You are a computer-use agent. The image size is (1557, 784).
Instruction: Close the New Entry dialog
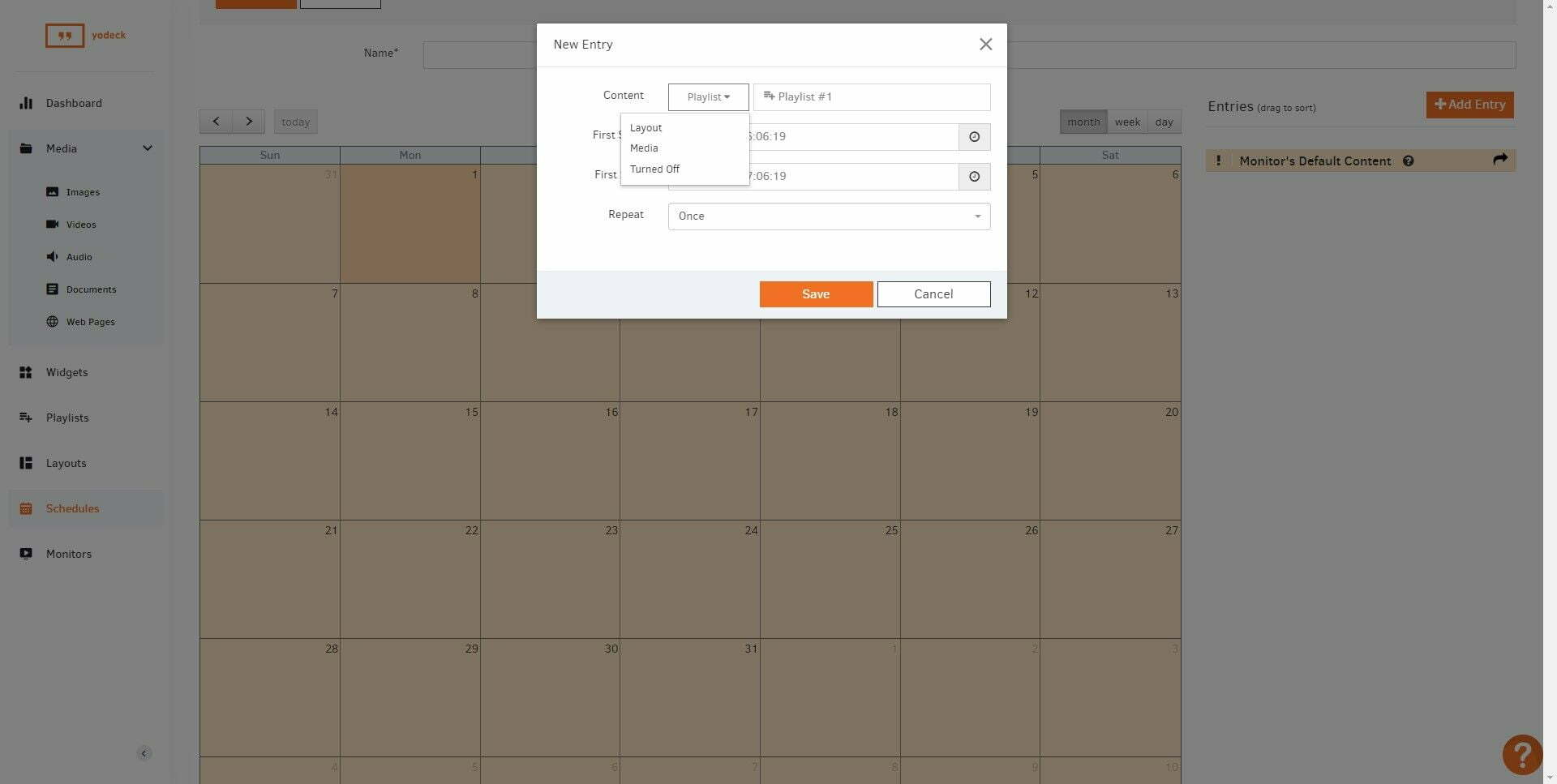pyautogui.click(x=985, y=45)
